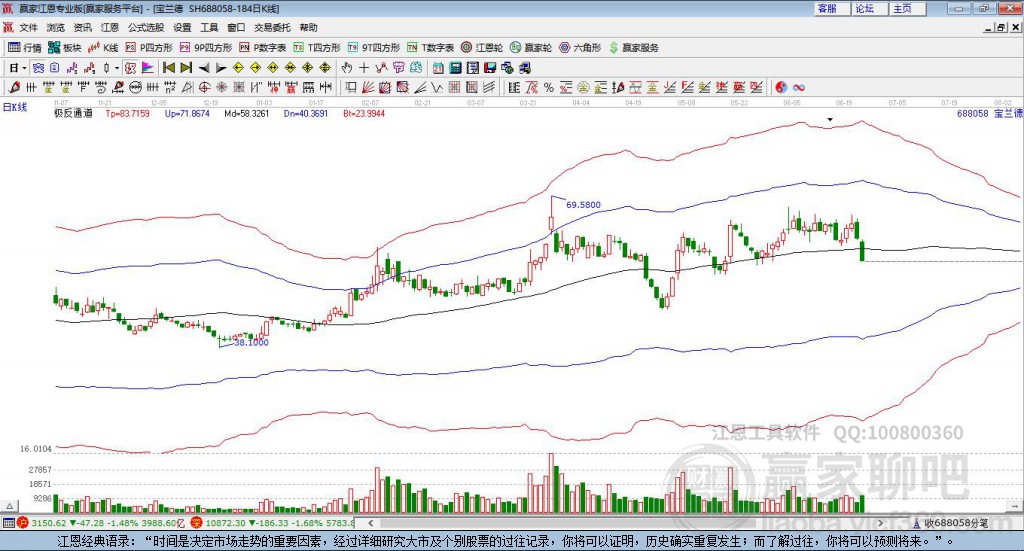
Task: Open the calendar icon tool
Action: [x=438, y=68]
